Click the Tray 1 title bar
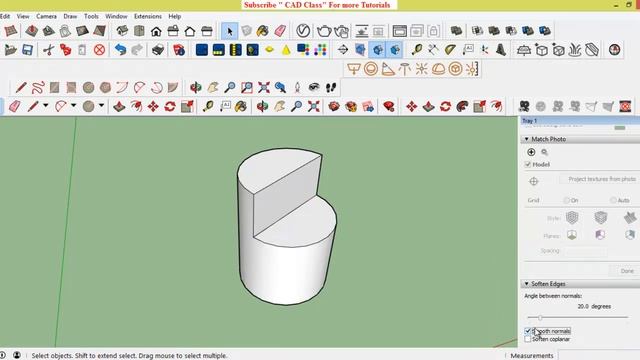 tap(580, 121)
